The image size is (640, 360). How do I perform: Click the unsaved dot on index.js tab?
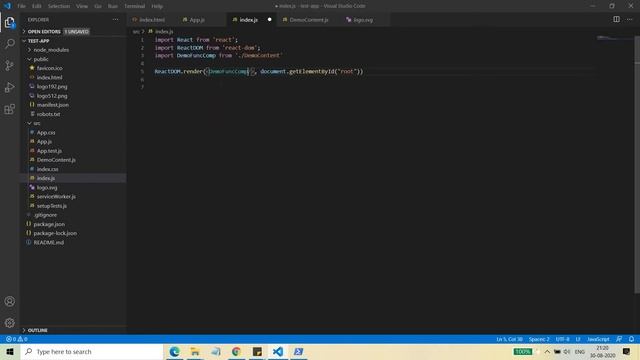(x=269, y=20)
